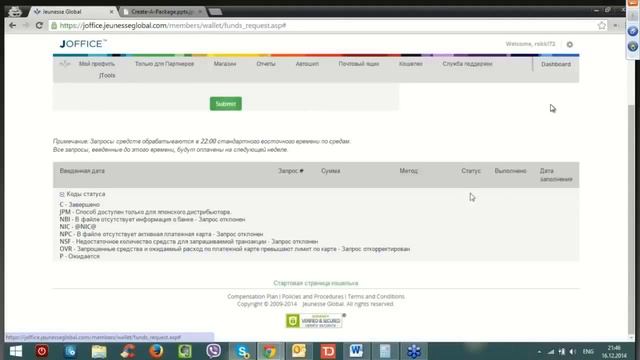640x360 pixels.
Task: Open the Отчеты menu
Action: [x=266, y=64]
